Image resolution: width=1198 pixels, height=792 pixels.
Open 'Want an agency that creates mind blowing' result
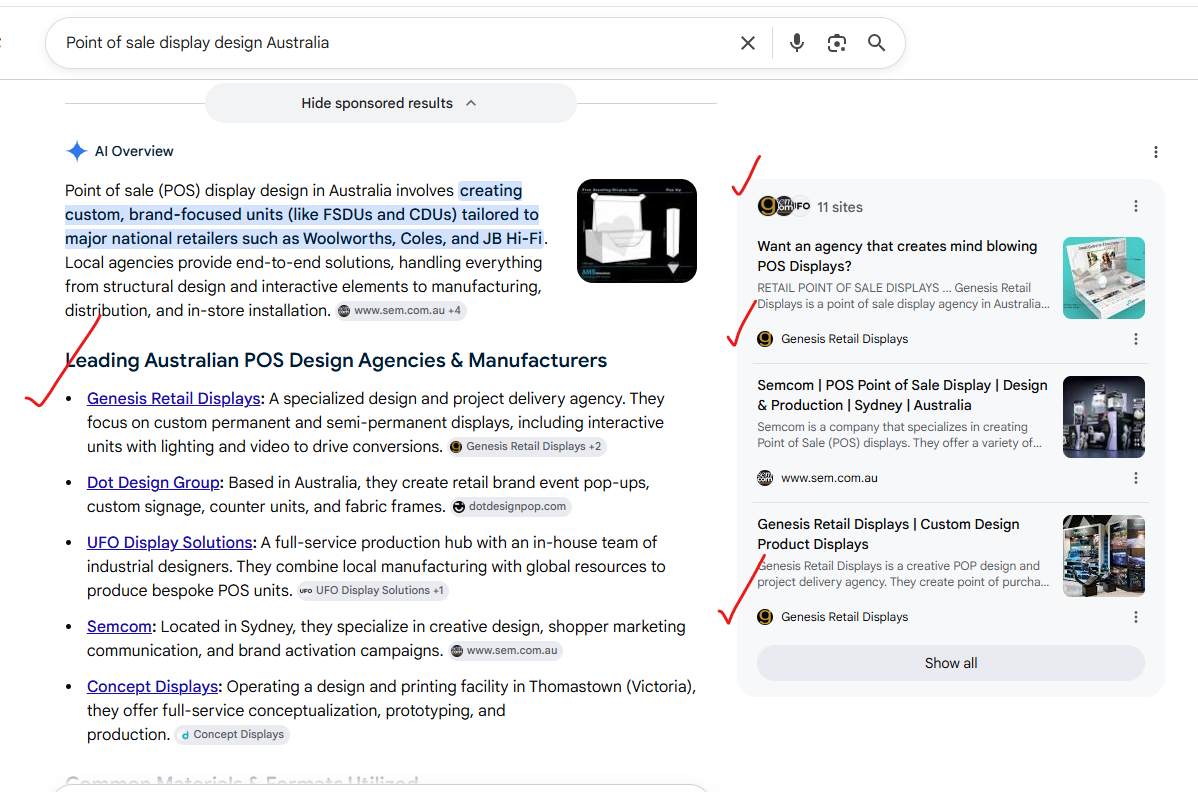[897, 256]
